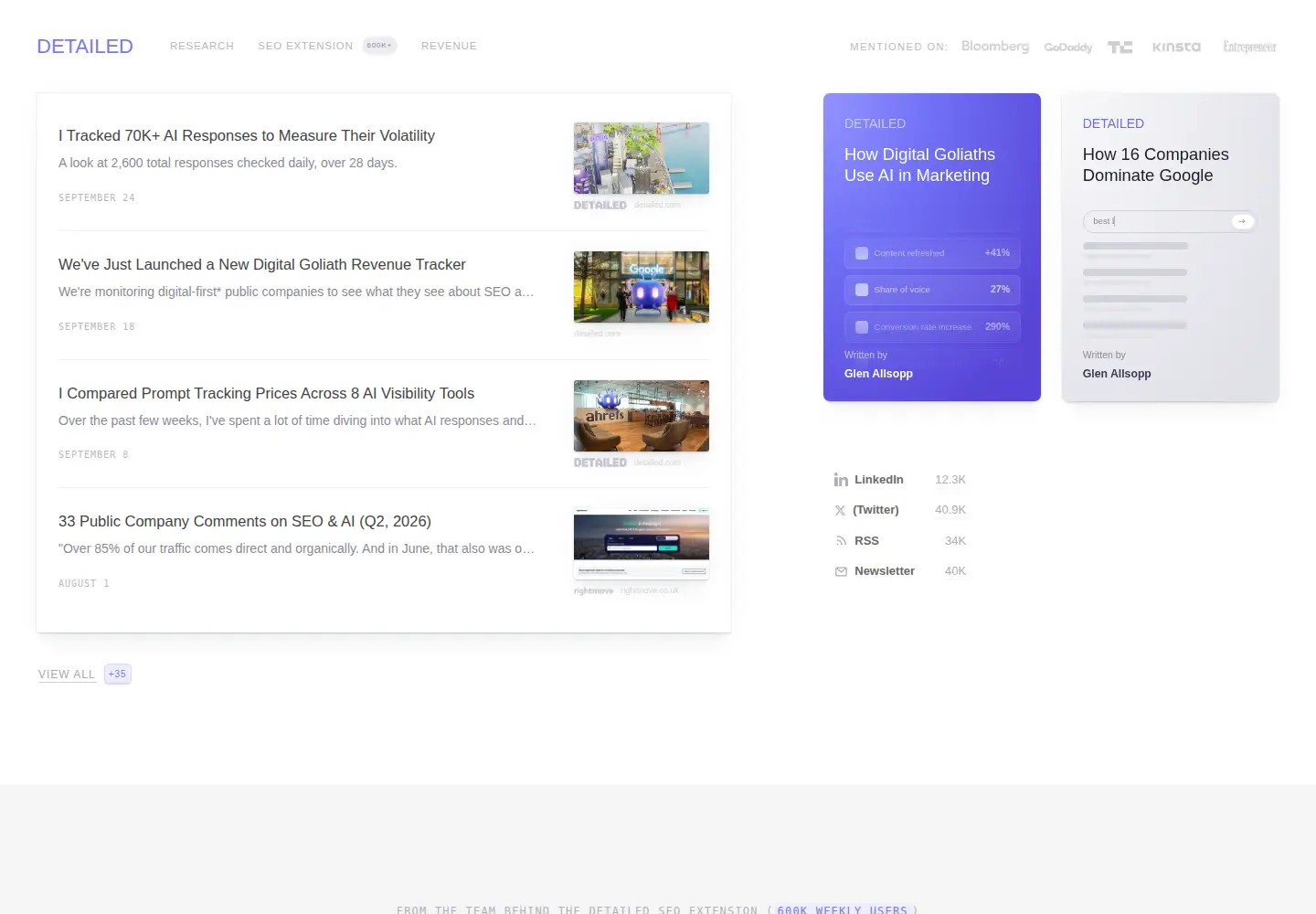Viewport: 1316px width, 914px height.
Task: Click the 12.3K LinkedIn follower count
Action: (x=950, y=480)
